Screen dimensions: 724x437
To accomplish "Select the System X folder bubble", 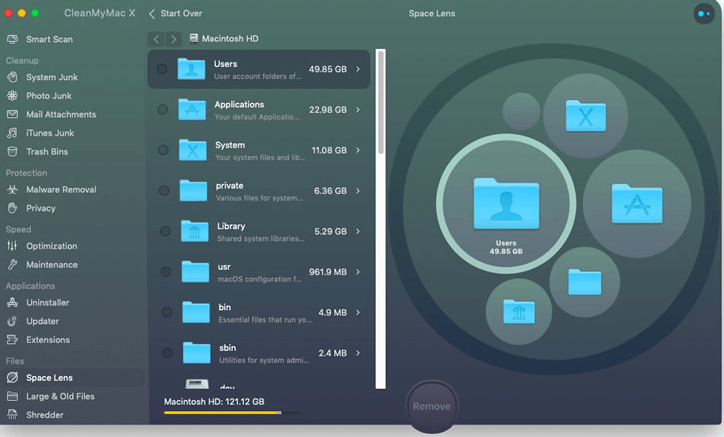I will [585, 115].
